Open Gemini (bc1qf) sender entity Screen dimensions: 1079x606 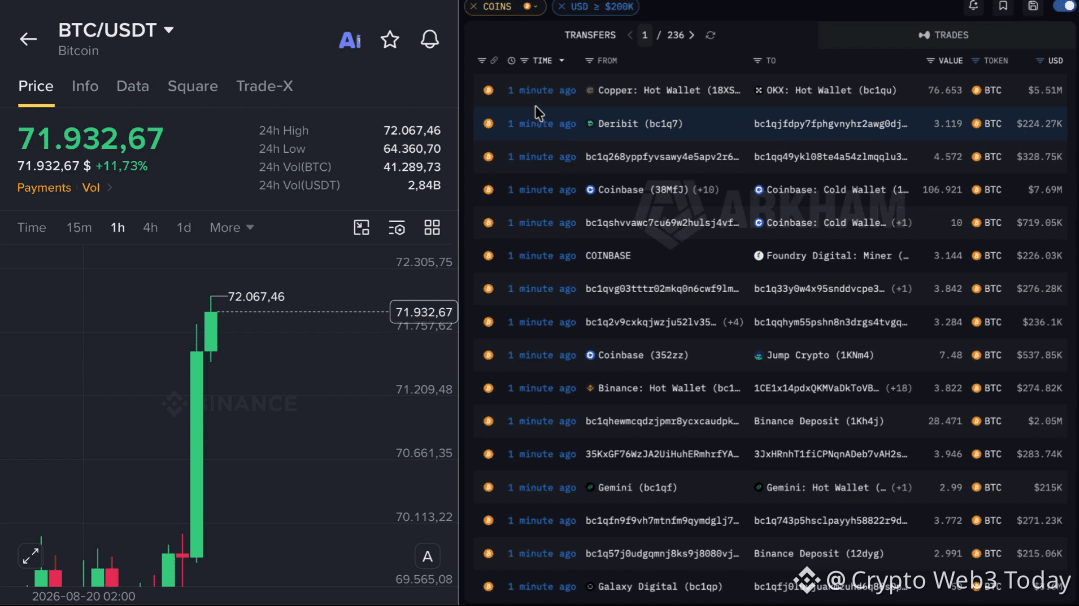[632, 487]
